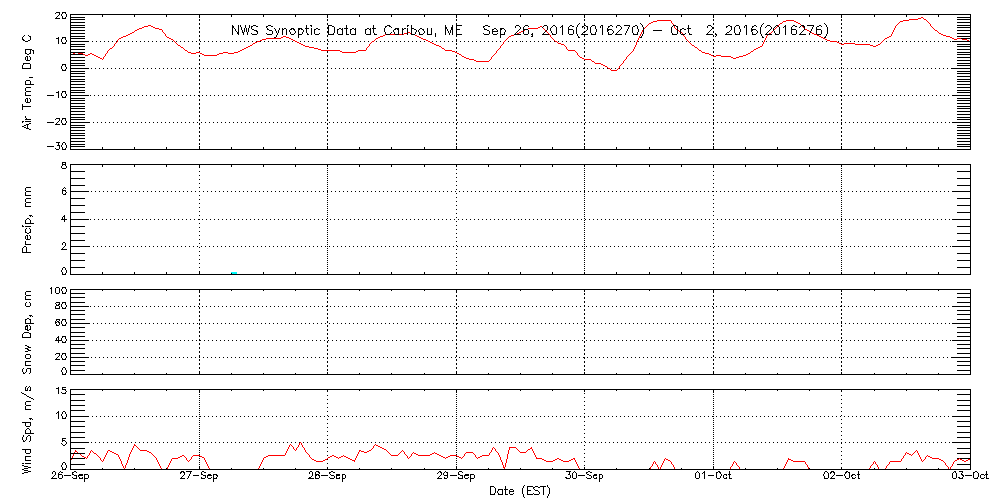Click the "2" tick on the Precip axis
Viewport: 1000px width, 500px height.
coord(63,246)
